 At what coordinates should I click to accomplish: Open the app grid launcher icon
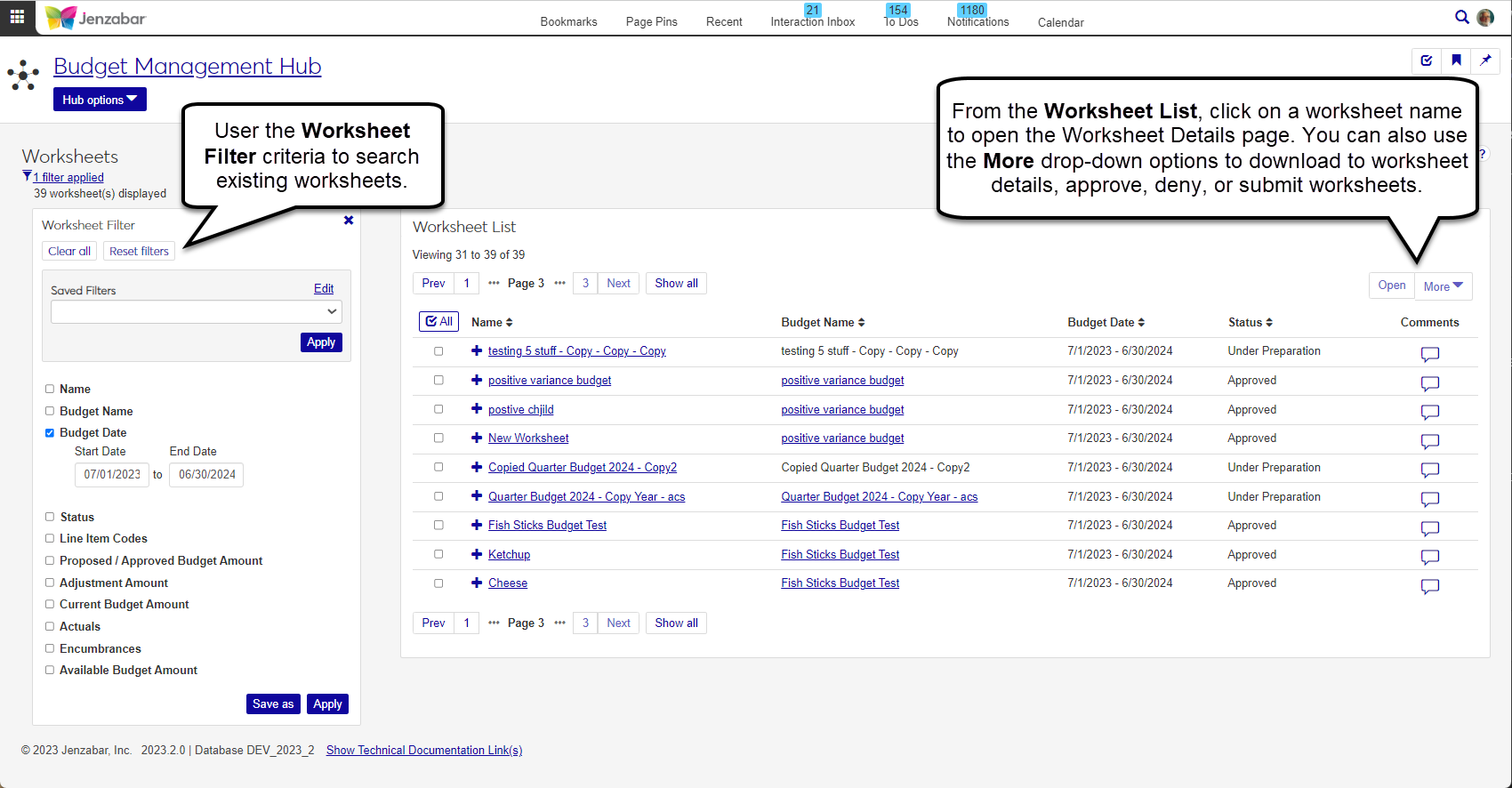(17, 17)
